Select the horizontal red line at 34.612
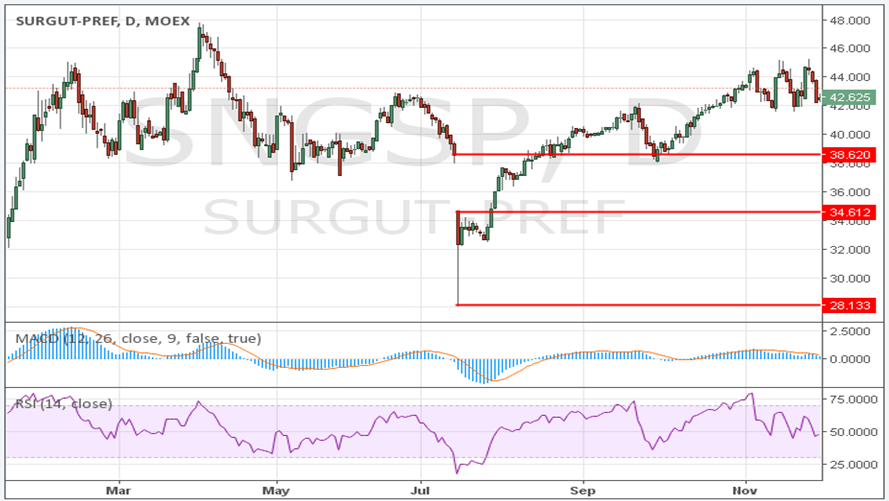 [640, 212]
